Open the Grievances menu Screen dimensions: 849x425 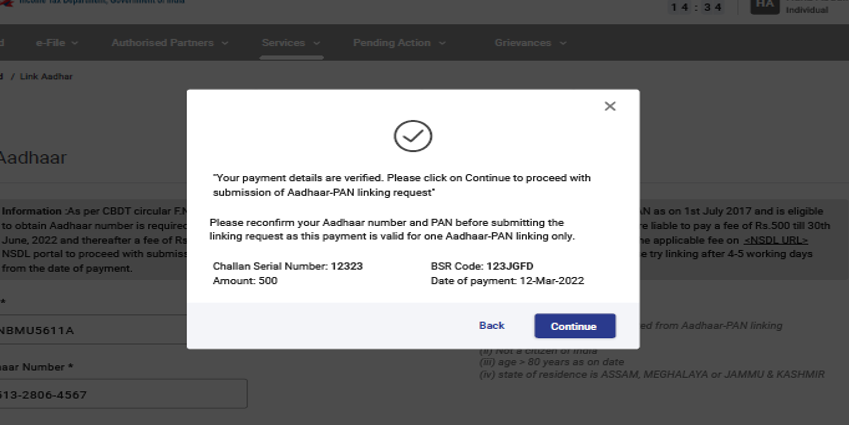[x=523, y=43]
